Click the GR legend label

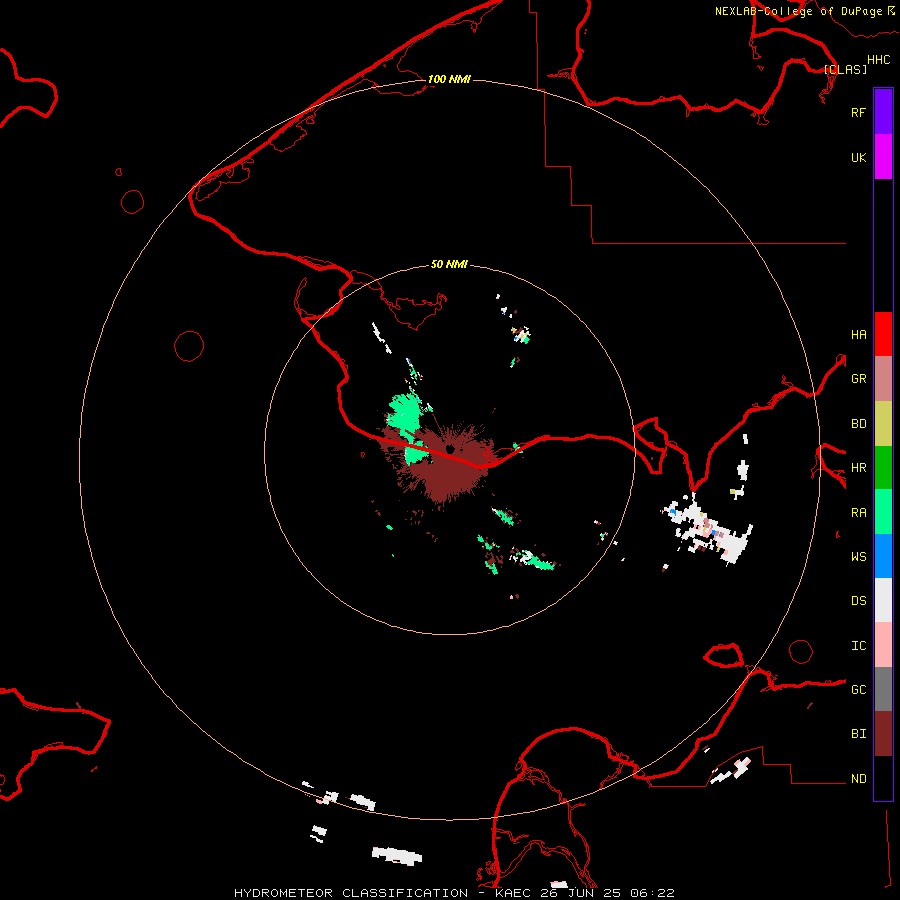pos(859,379)
